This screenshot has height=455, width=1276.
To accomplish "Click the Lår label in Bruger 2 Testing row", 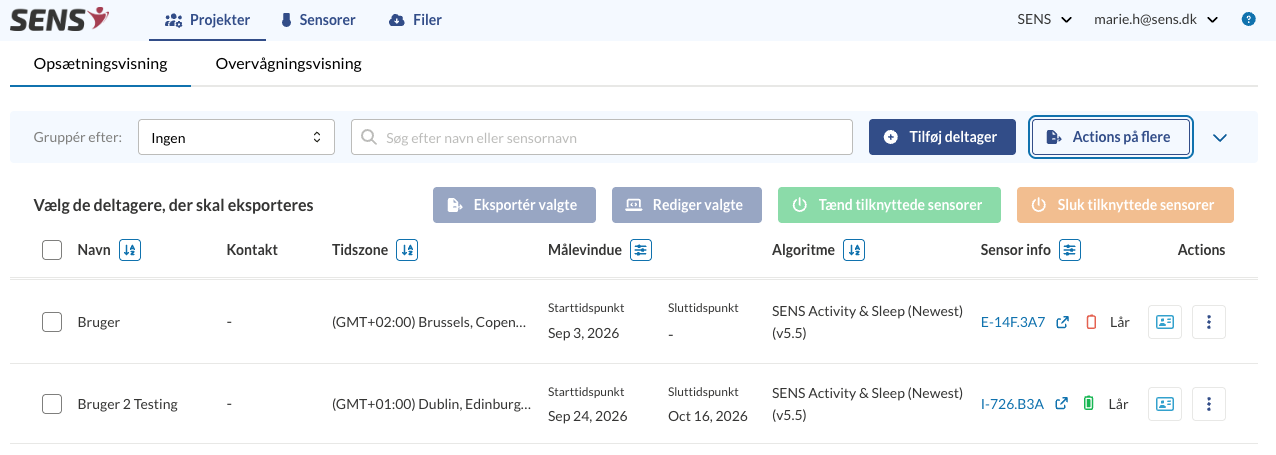I will click(1119, 404).
